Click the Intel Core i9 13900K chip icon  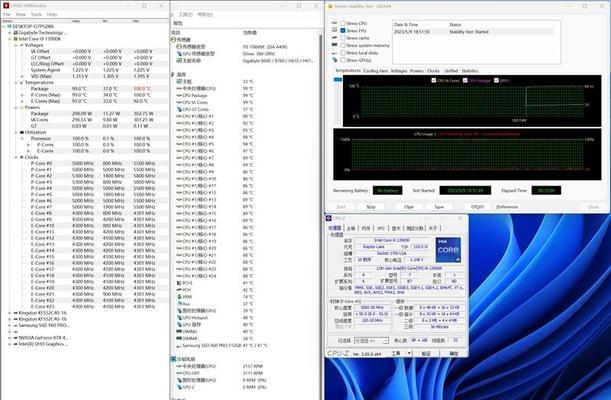point(16,39)
